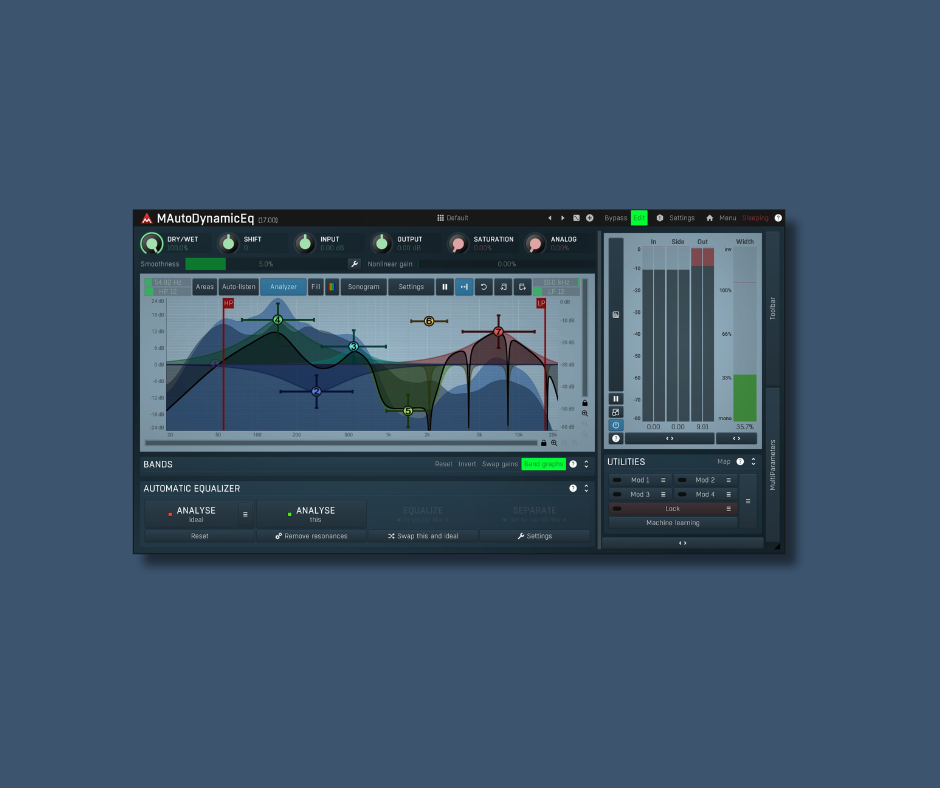Click the music note load icon
This screenshot has width=940, height=788.
[503, 287]
